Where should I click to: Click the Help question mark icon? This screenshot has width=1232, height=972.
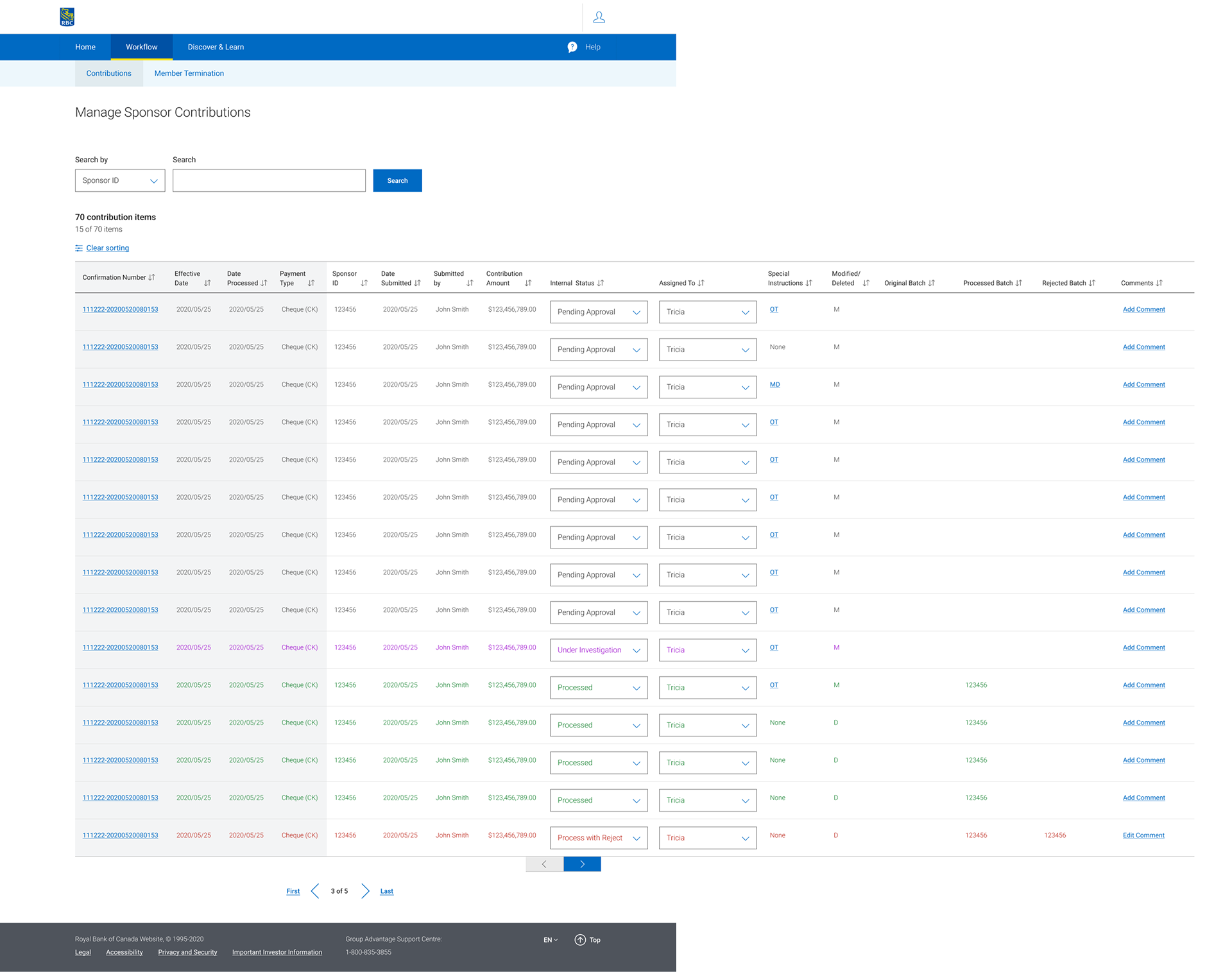pyautogui.click(x=572, y=47)
